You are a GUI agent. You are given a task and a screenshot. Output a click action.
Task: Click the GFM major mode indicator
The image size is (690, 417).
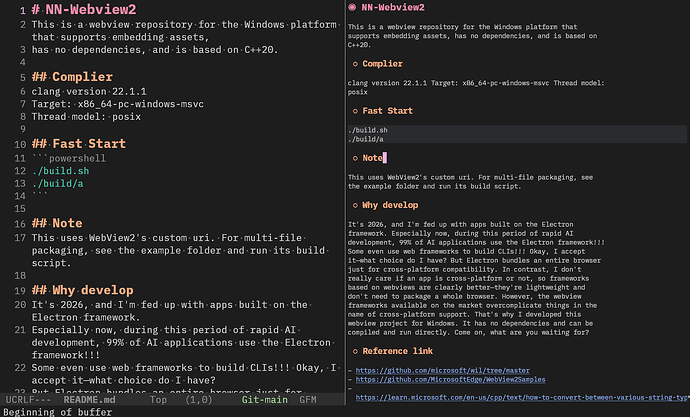(x=308, y=399)
